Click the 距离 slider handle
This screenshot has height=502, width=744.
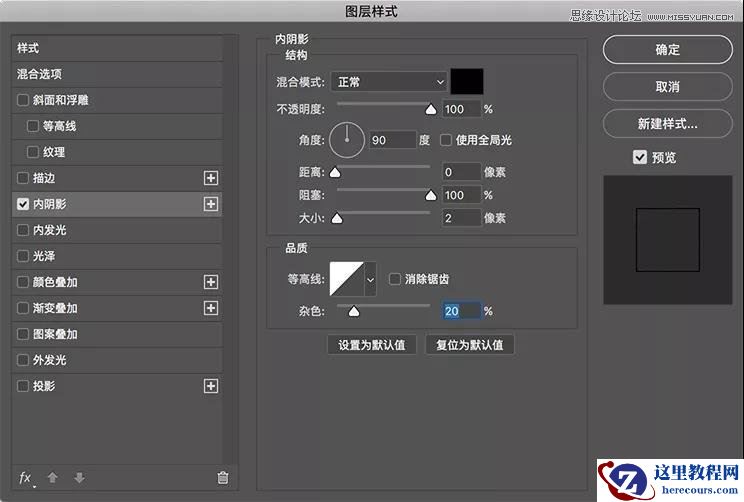click(335, 172)
